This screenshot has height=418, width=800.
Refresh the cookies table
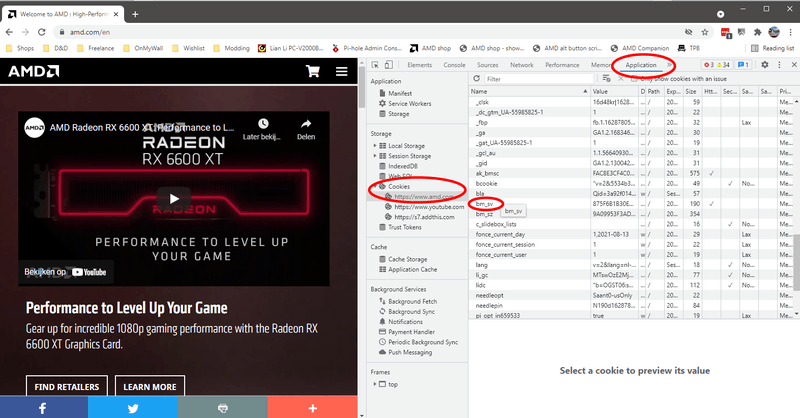(x=477, y=79)
